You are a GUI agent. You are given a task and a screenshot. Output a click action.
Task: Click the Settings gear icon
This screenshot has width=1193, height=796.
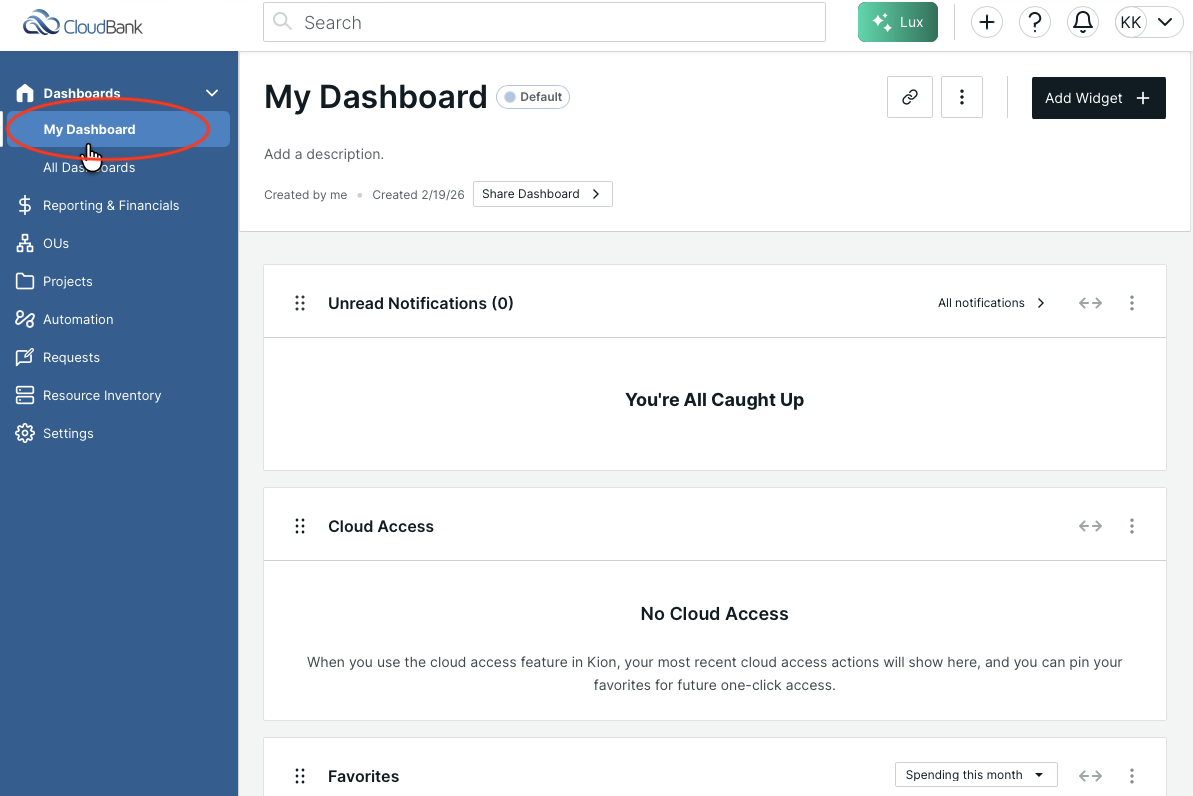click(24, 433)
